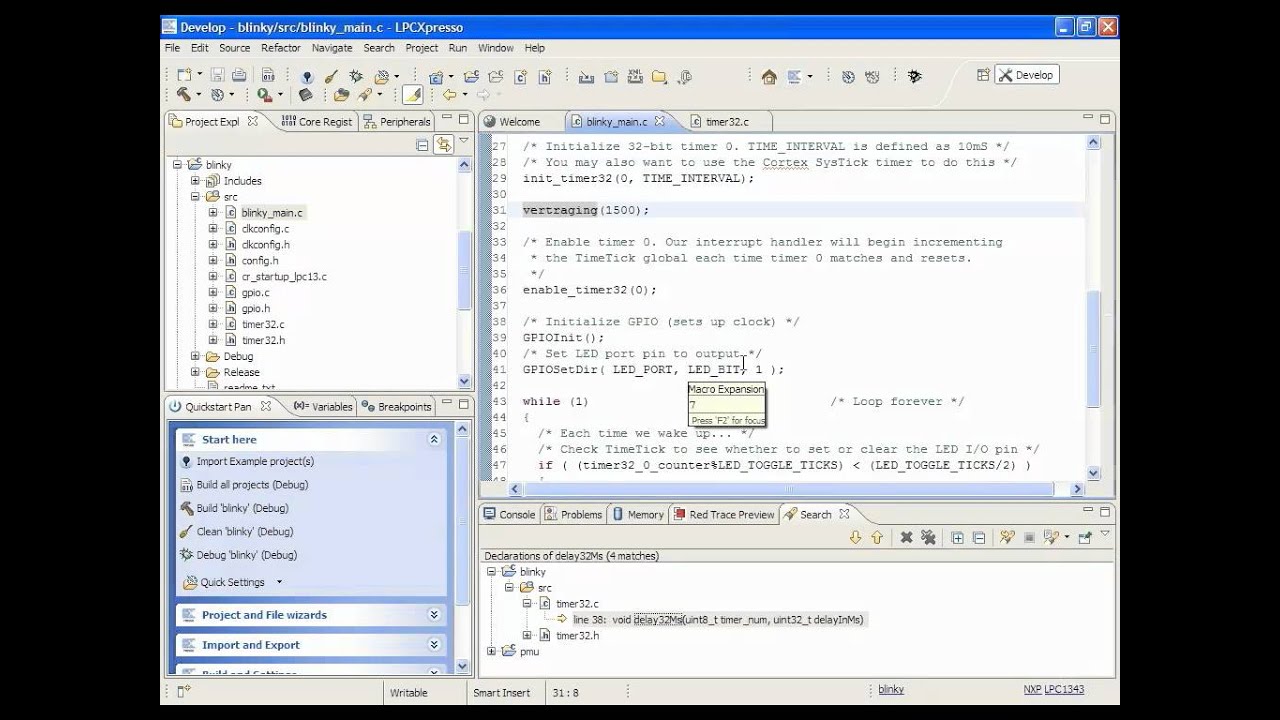Show previous match arrow in Search view
This screenshot has width=1280, height=720.
[877, 538]
